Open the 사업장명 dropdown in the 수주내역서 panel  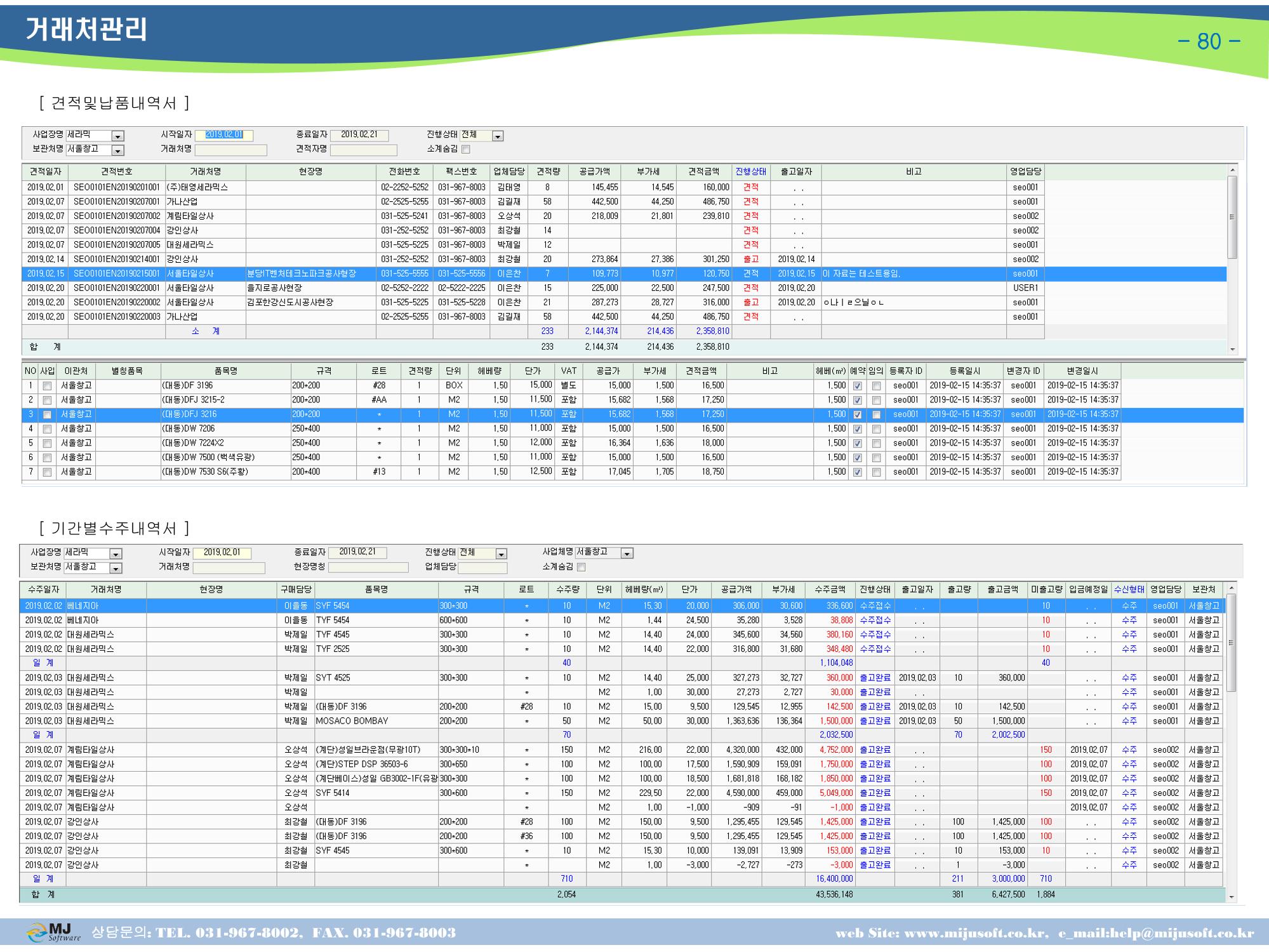click(116, 554)
